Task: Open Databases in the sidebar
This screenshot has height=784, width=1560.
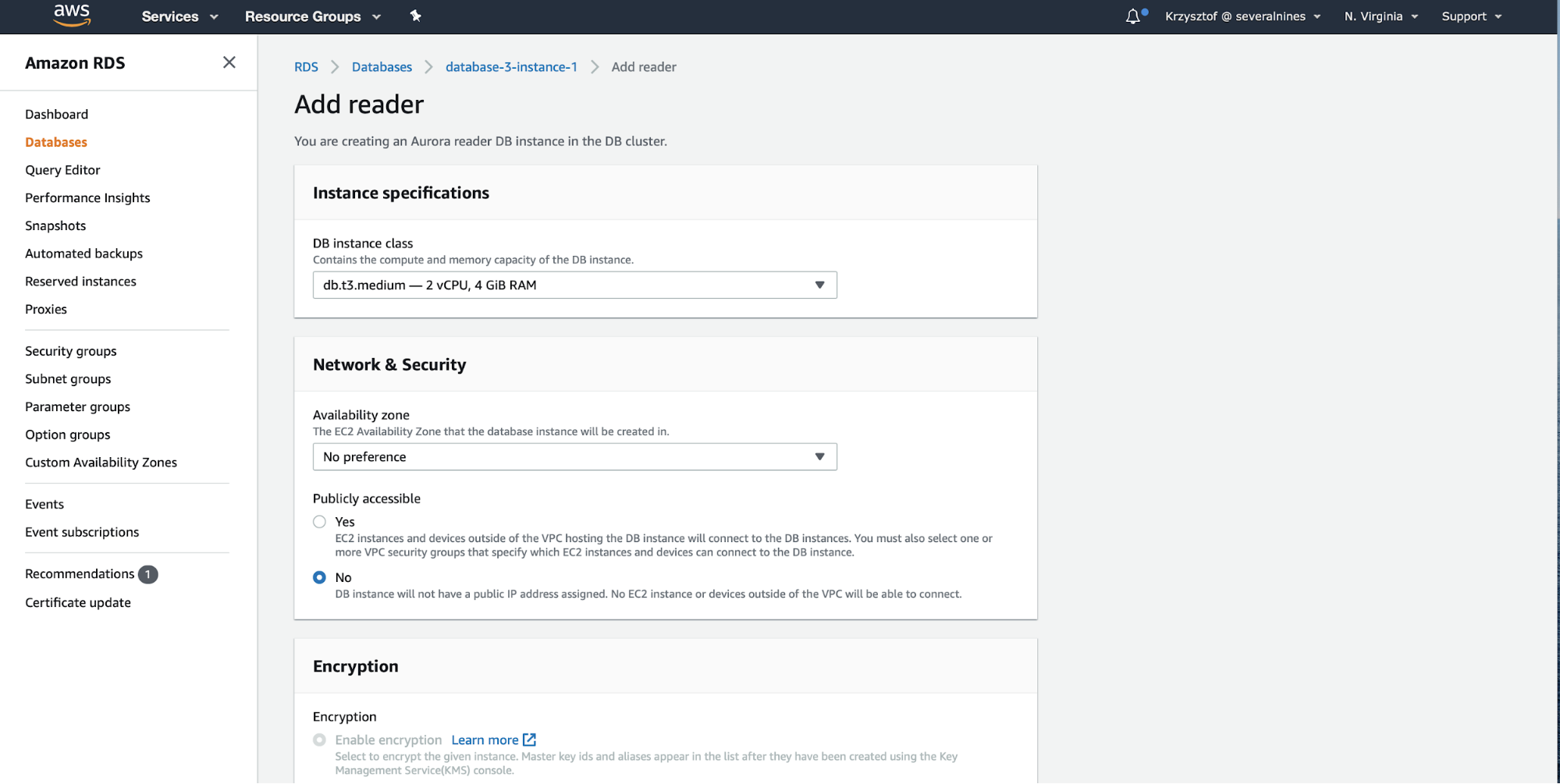Action: pos(56,142)
